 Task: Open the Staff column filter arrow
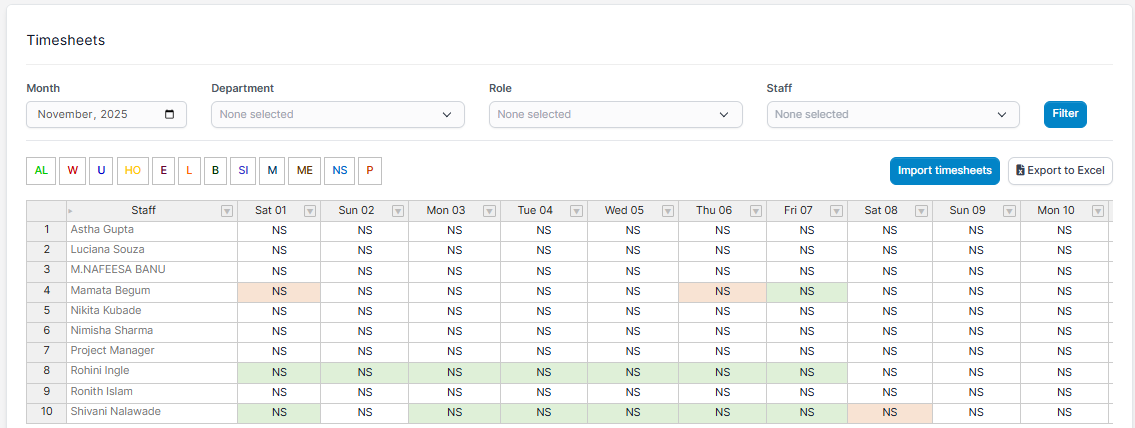pyautogui.click(x=226, y=211)
